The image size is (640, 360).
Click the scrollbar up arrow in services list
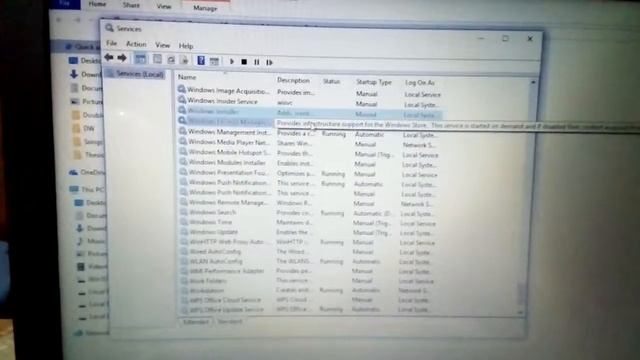pos(533,82)
